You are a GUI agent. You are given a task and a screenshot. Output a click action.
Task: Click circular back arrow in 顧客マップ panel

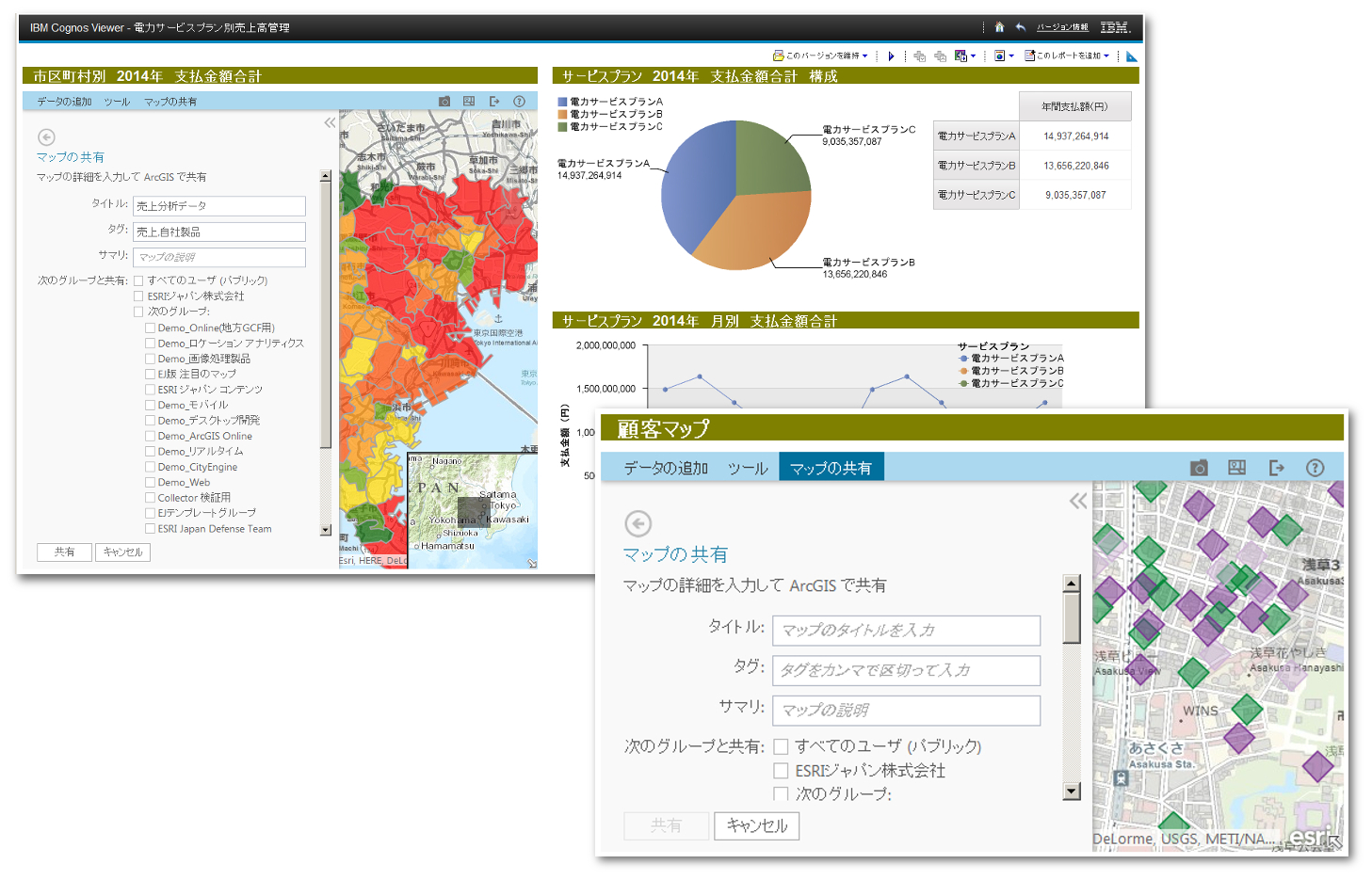coord(638,523)
